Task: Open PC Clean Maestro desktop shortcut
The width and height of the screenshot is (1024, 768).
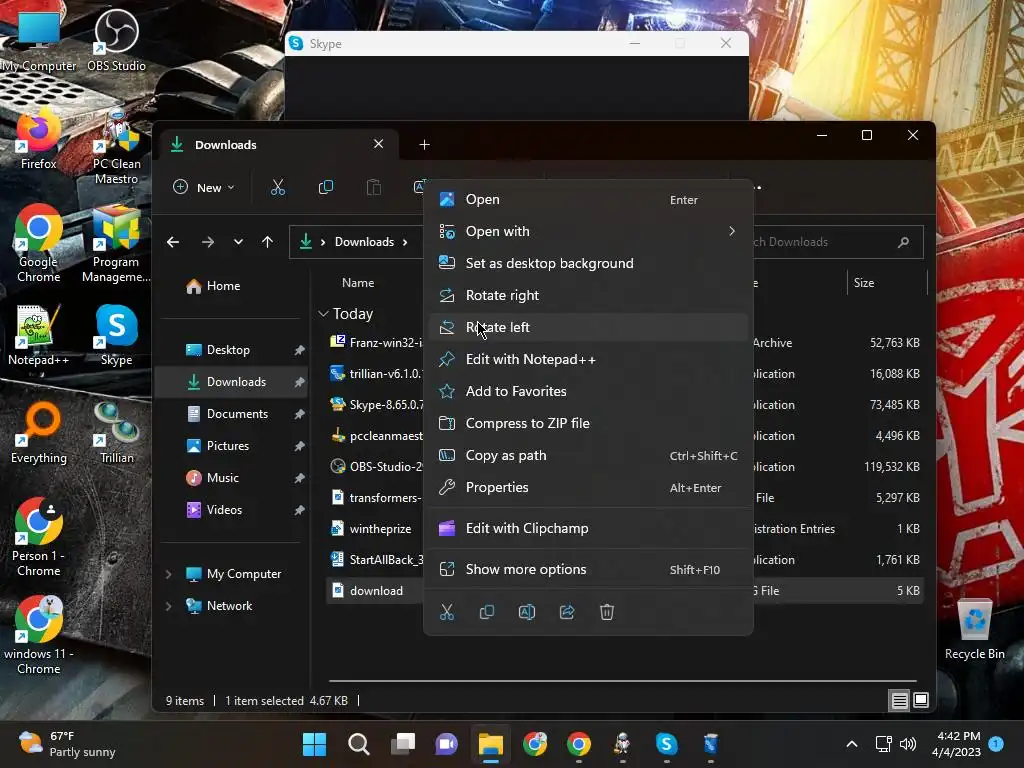Action: [116, 146]
